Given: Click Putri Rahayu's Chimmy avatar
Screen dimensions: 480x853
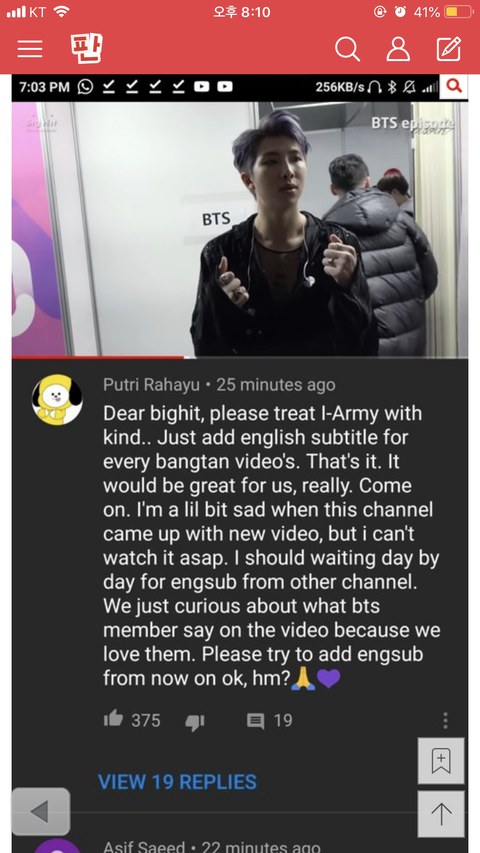Looking at the screenshot, I should (57, 399).
